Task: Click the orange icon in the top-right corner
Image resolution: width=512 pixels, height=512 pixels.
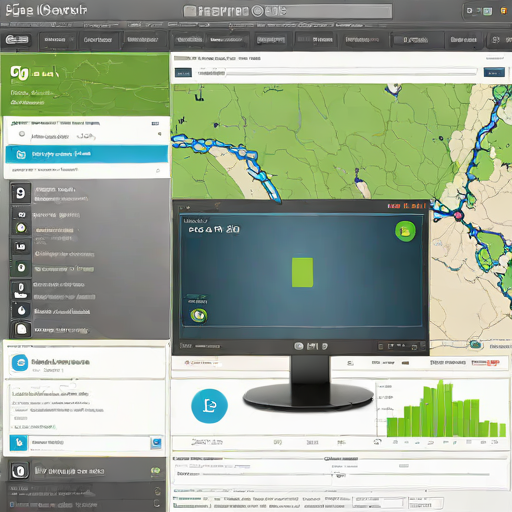Action: click(x=503, y=11)
